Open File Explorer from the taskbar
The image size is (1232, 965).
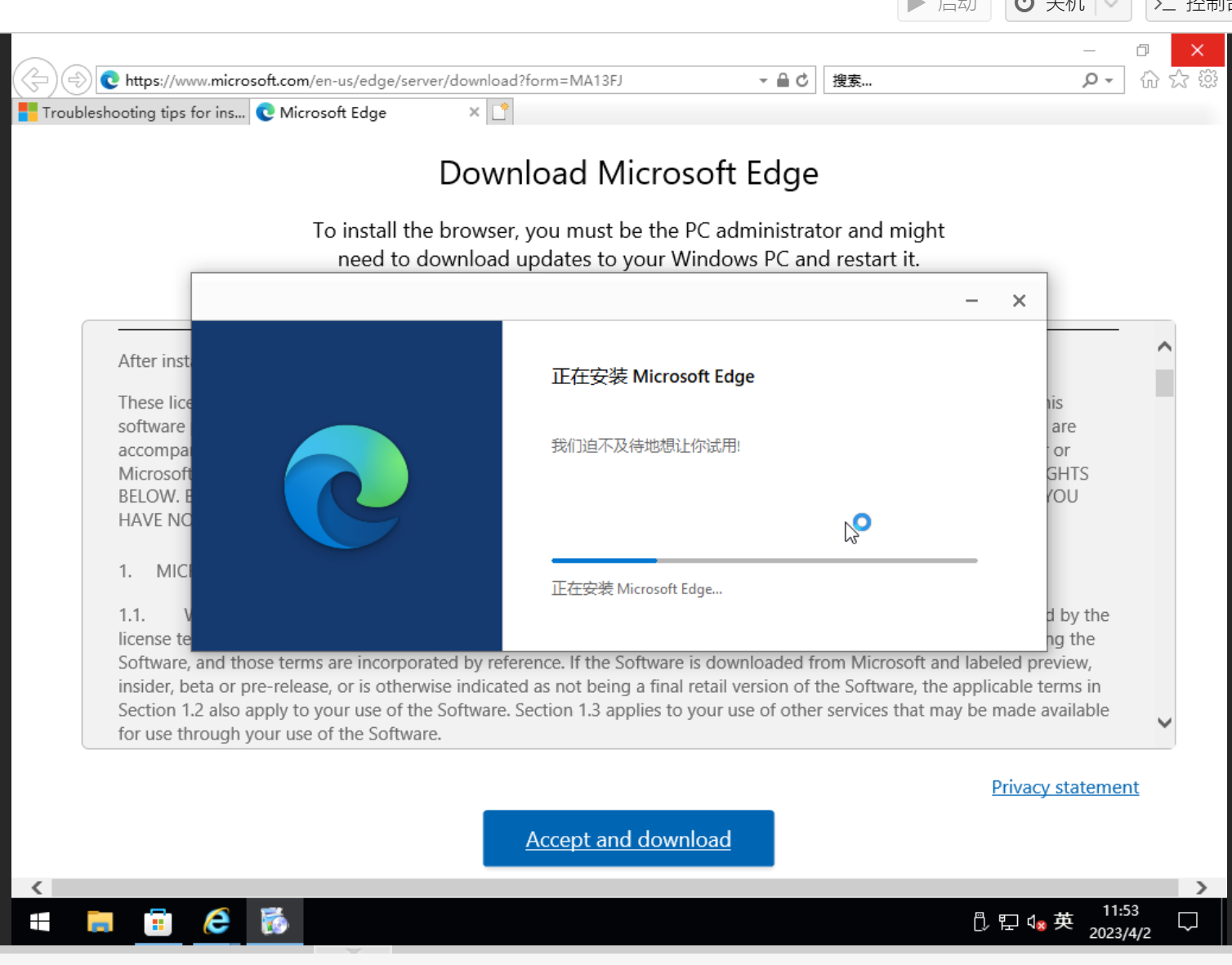100,922
